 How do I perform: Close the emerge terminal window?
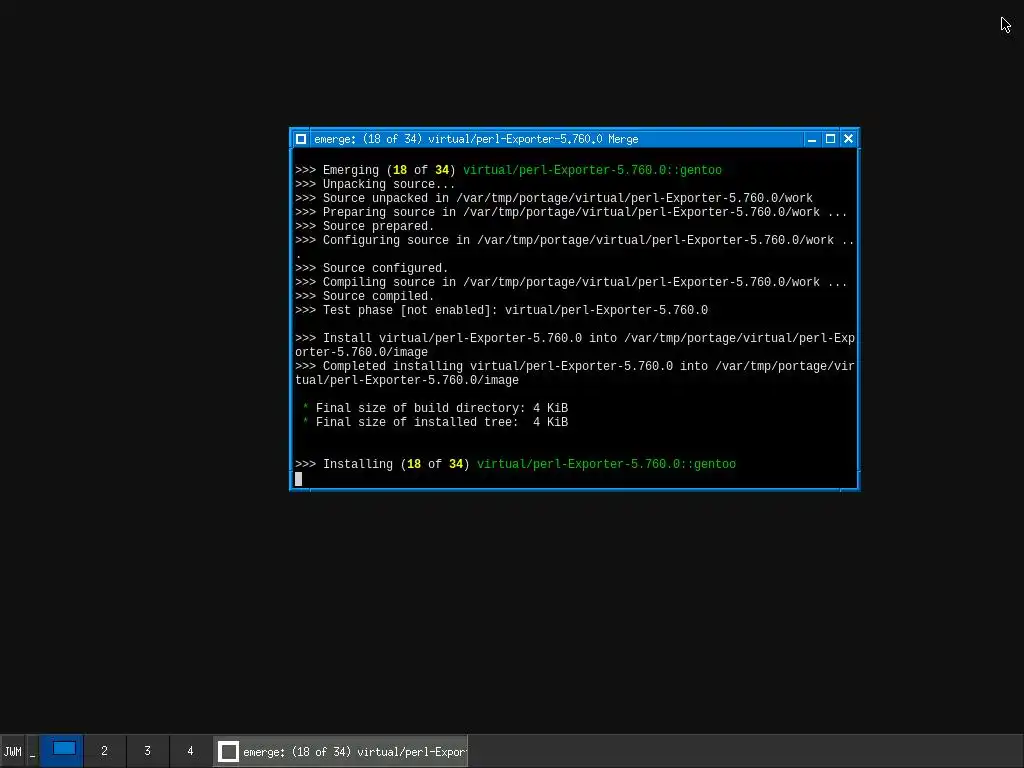click(848, 139)
